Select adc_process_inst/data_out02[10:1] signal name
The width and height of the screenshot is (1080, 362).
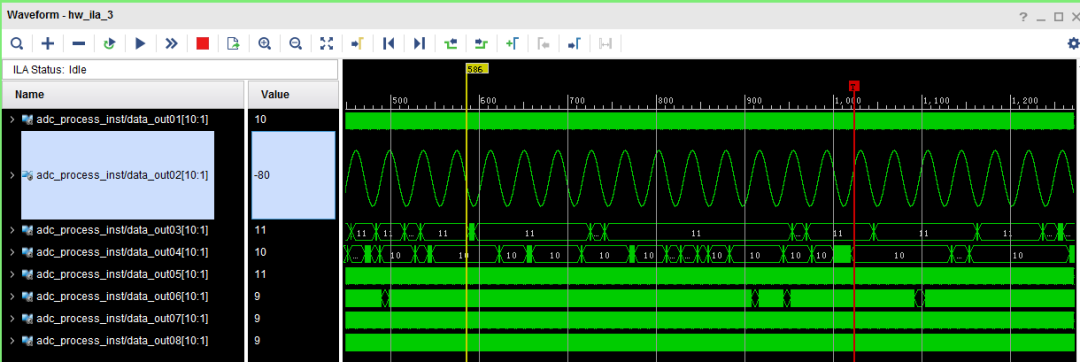click(122, 175)
